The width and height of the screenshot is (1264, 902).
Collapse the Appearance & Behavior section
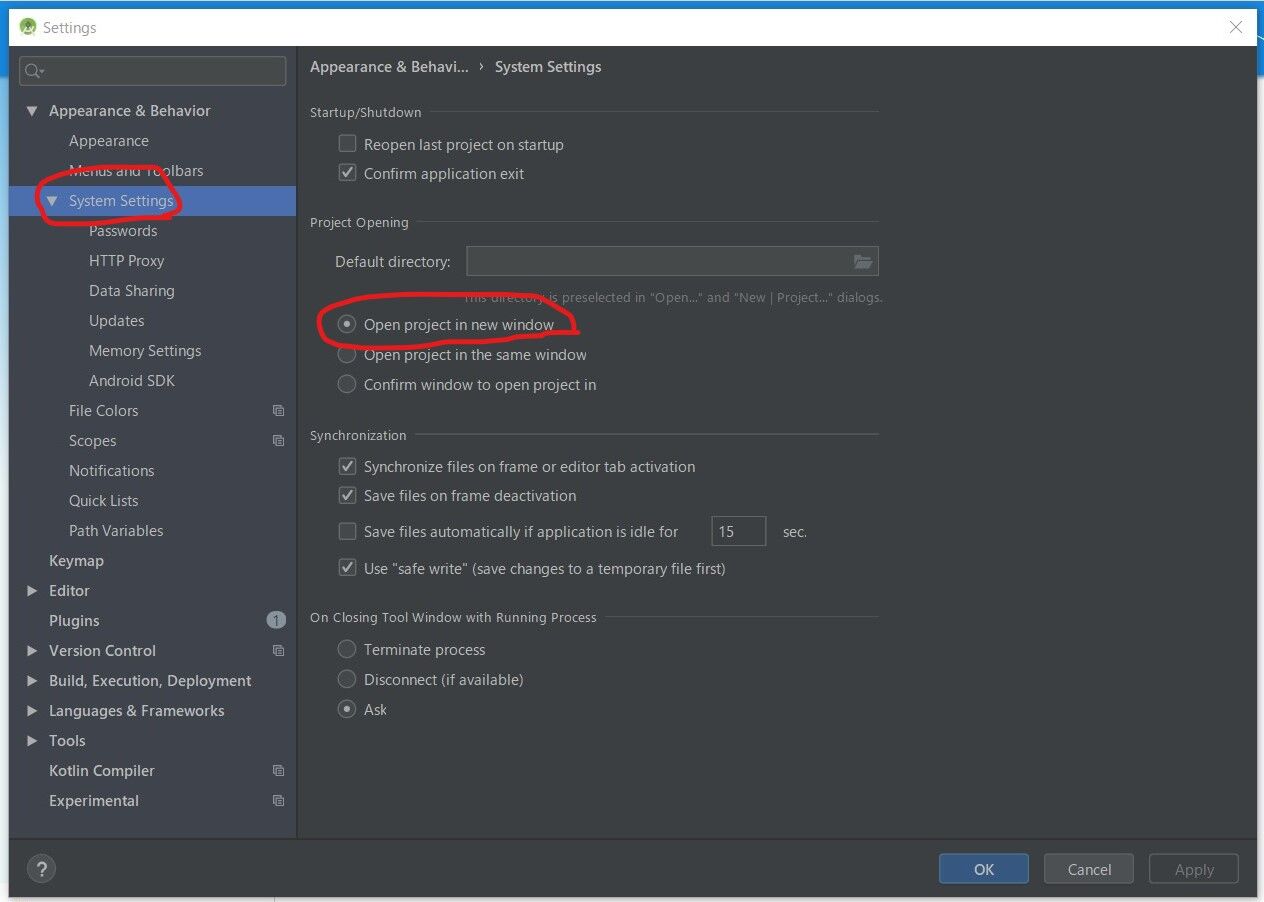coord(31,110)
